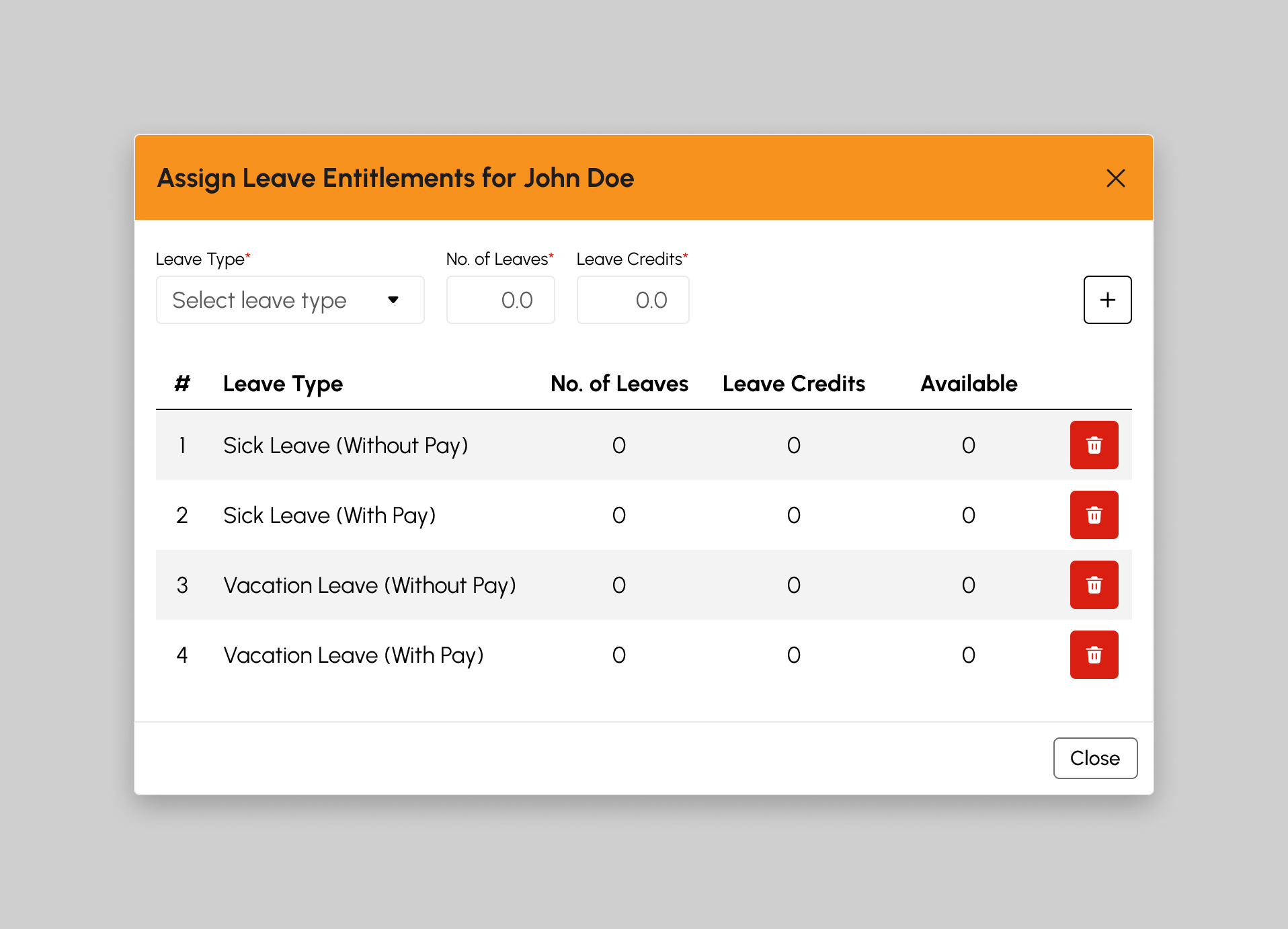Focus the No. of Leaves input field
1288x929 pixels.
point(501,300)
